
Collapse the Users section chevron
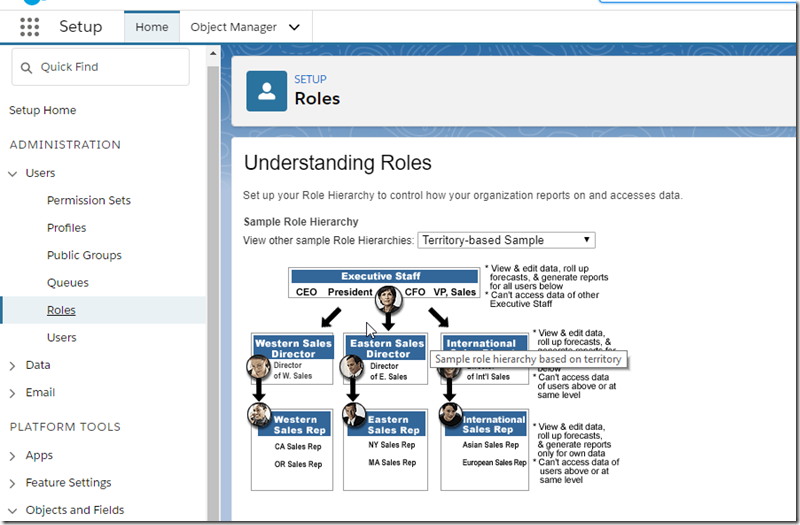(13, 174)
